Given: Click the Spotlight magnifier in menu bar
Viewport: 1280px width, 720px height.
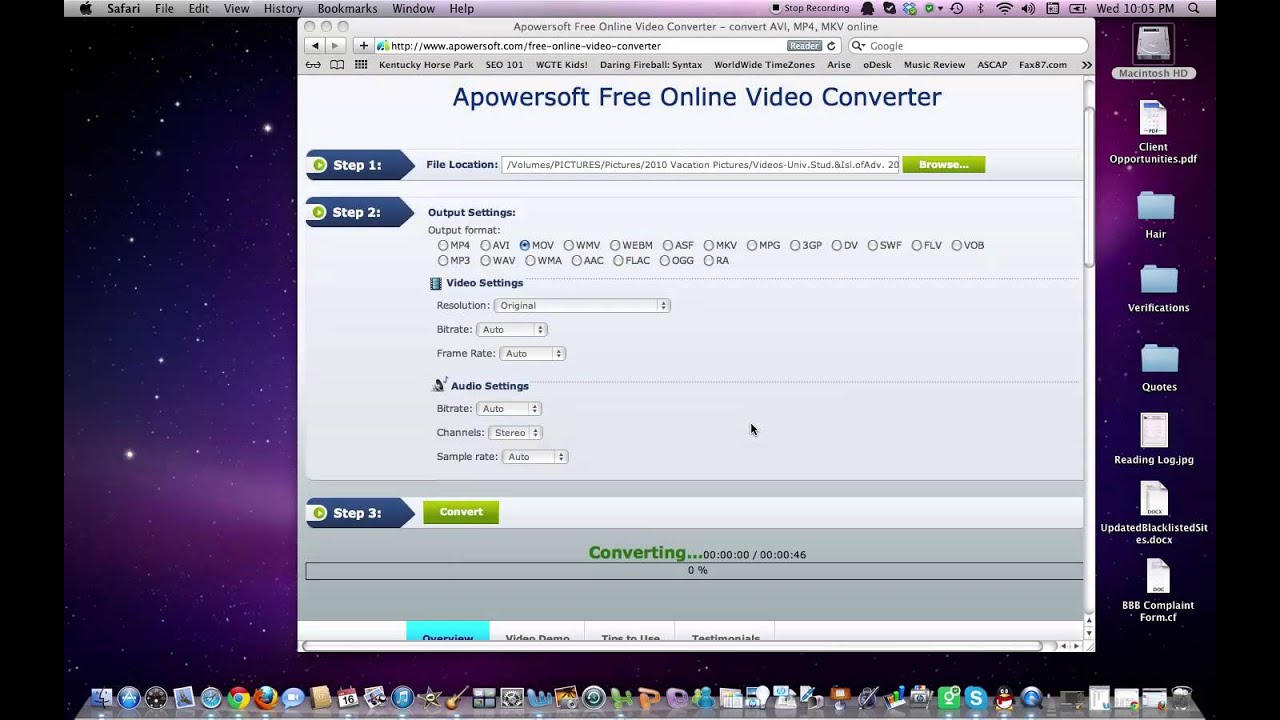Looking at the screenshot, I should click(1193, 8).
